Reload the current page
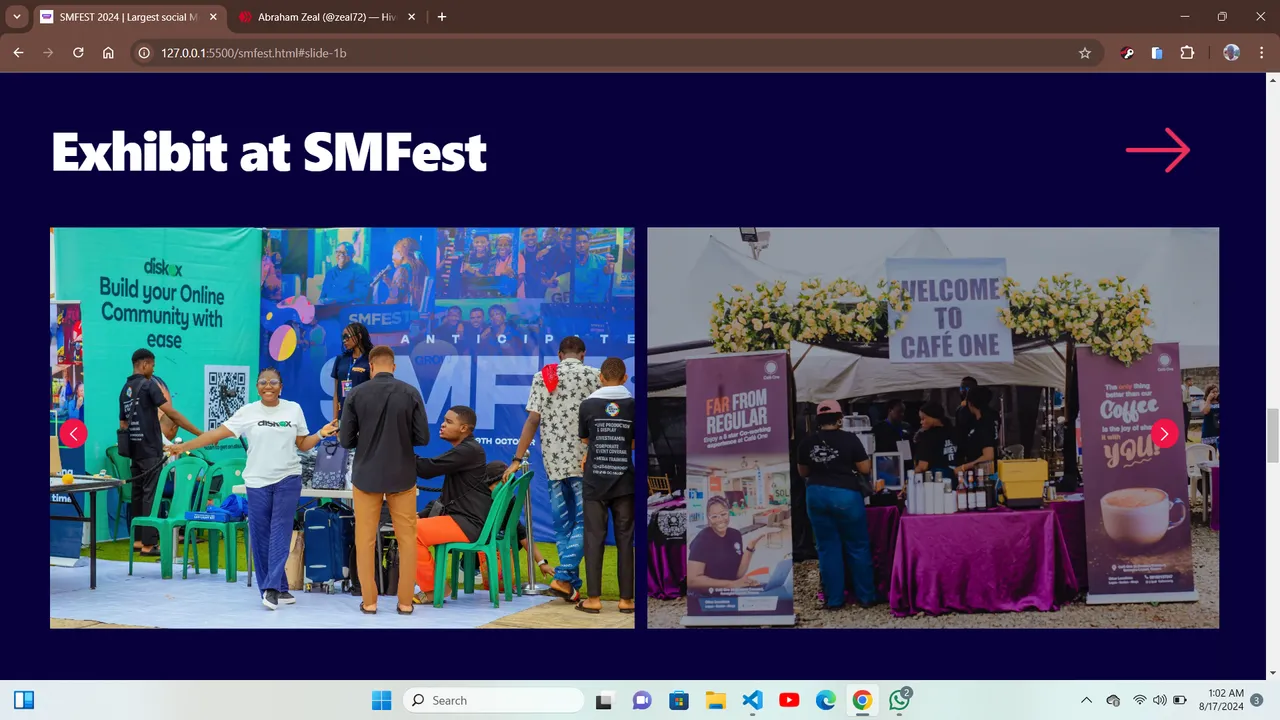1280x720 pixels. coord(78,53)
